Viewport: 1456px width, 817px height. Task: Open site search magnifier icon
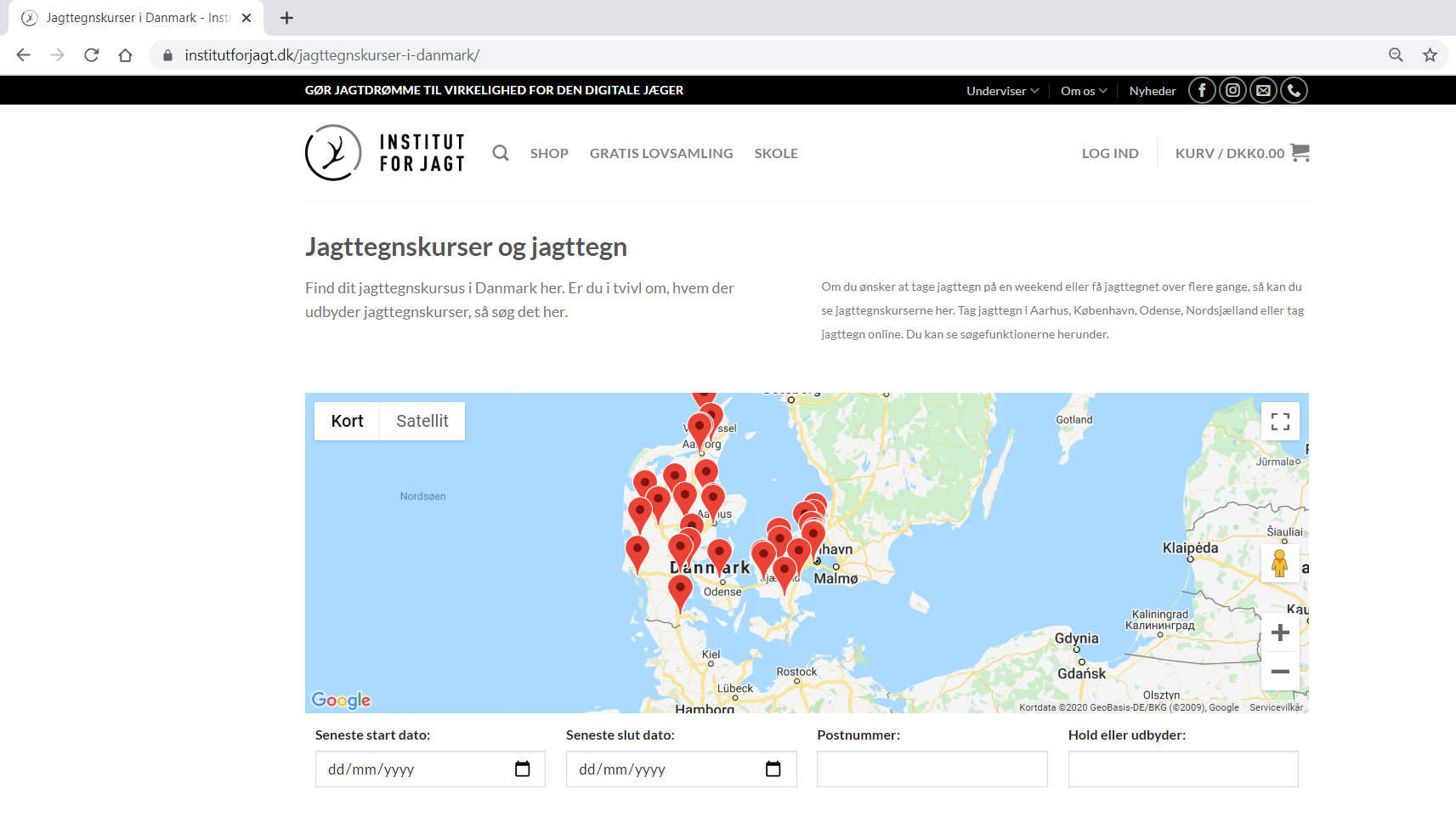tap(501, 153)
